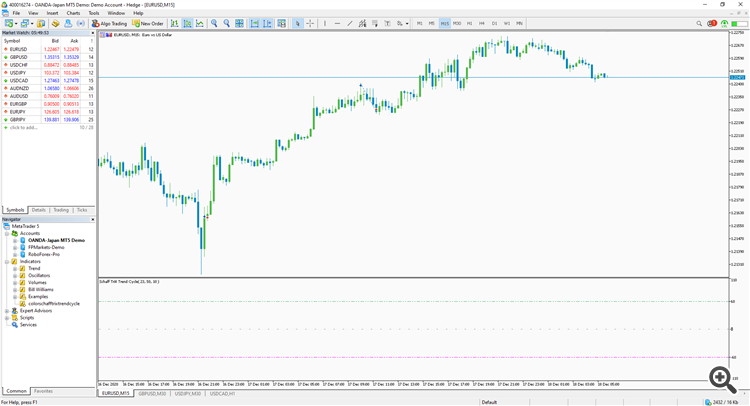Screen dimensions: 750x406
Task: Zoom in on the chart
Action: 214,23
